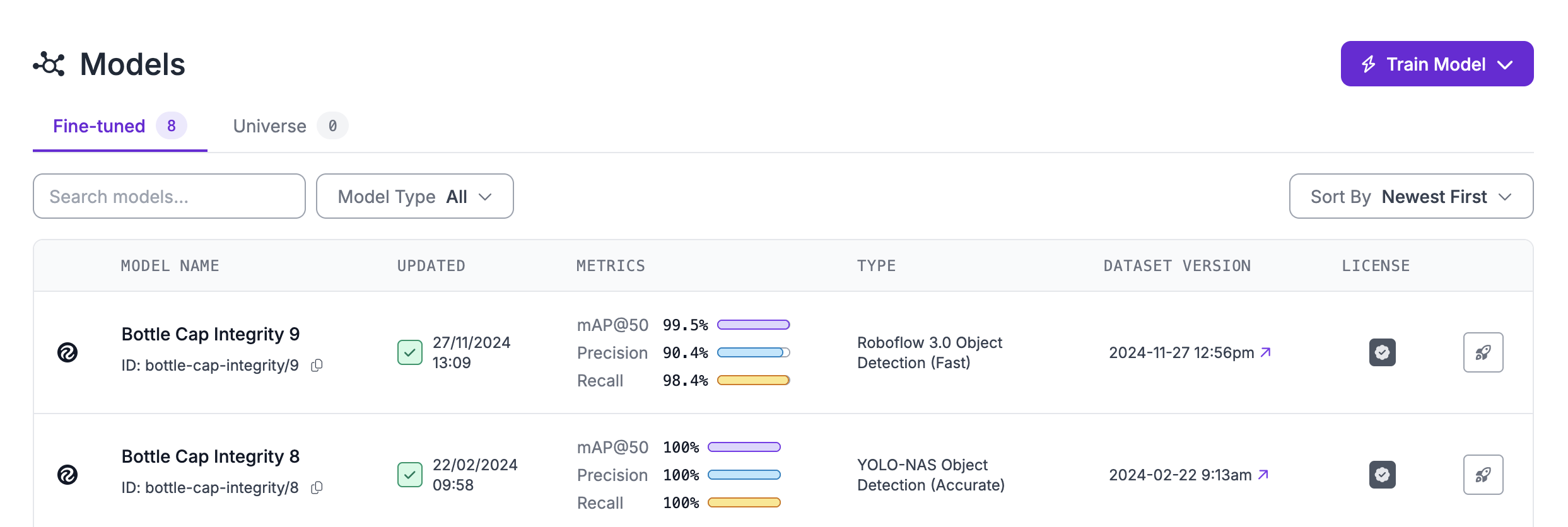Expand the Model Type filter

pos(414,197)
